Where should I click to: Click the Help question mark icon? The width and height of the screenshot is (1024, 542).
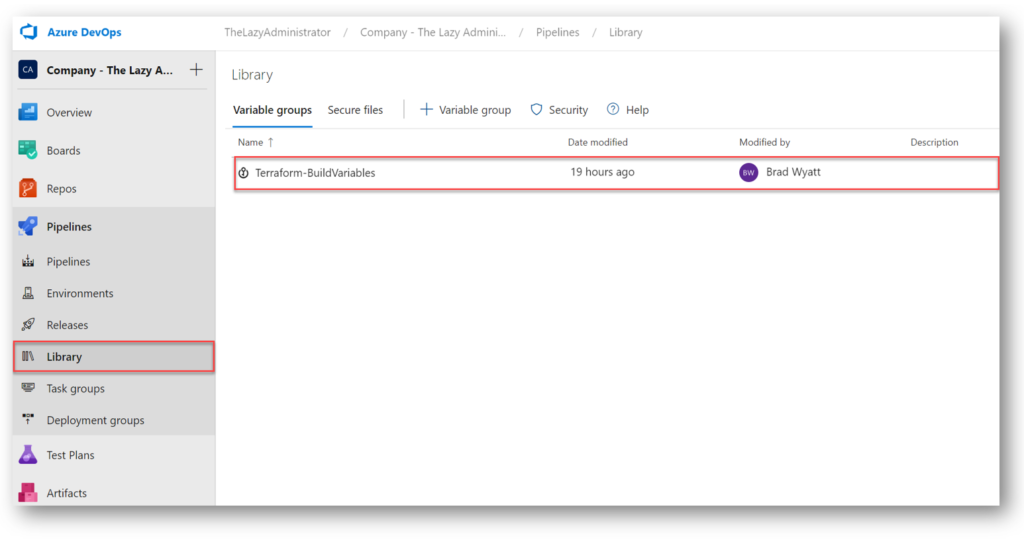pos(613,109)
